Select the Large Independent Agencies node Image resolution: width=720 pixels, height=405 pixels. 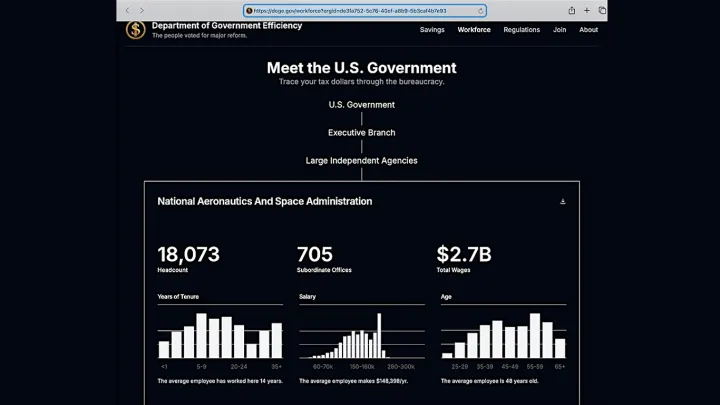pyautogui.click(x=362, y=161)
